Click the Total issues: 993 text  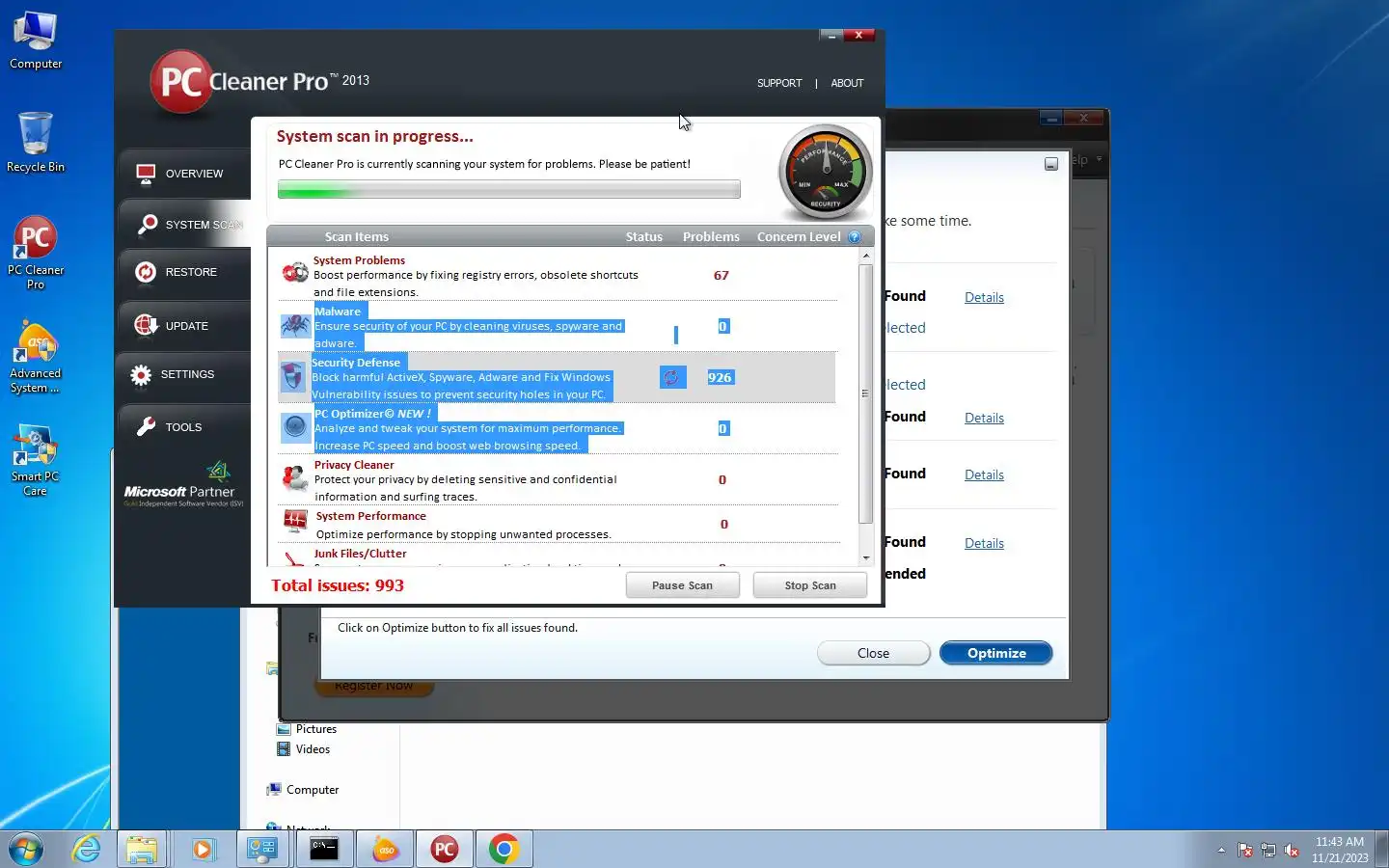point(338,585)
